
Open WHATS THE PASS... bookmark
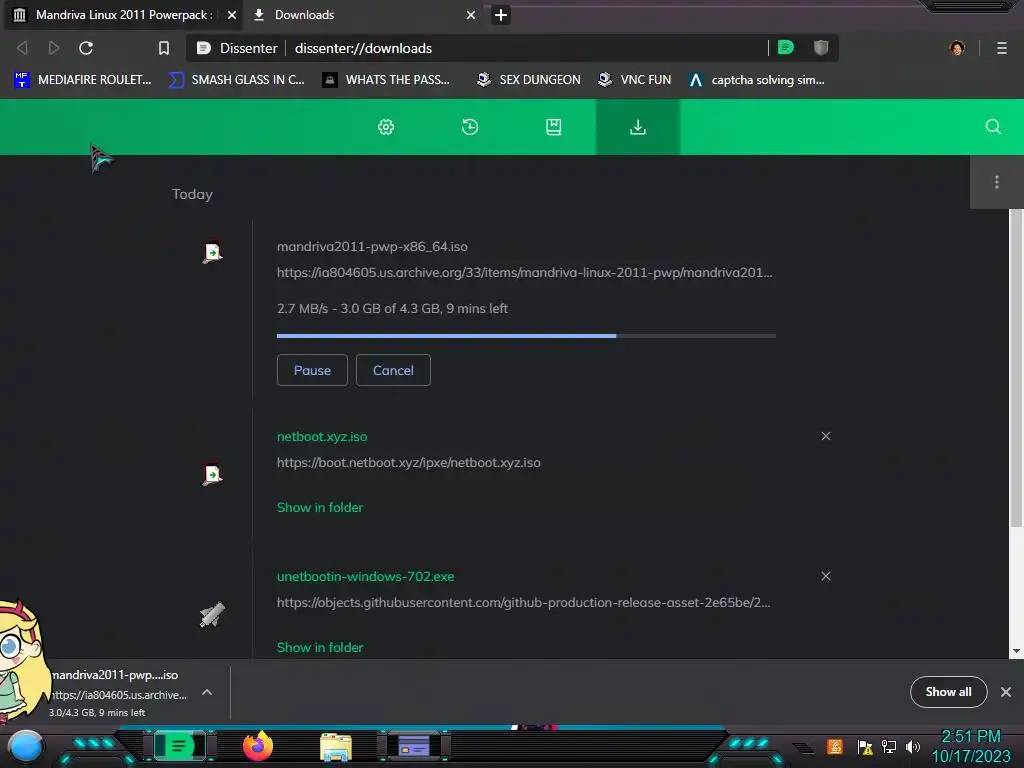tap(386, 80)
